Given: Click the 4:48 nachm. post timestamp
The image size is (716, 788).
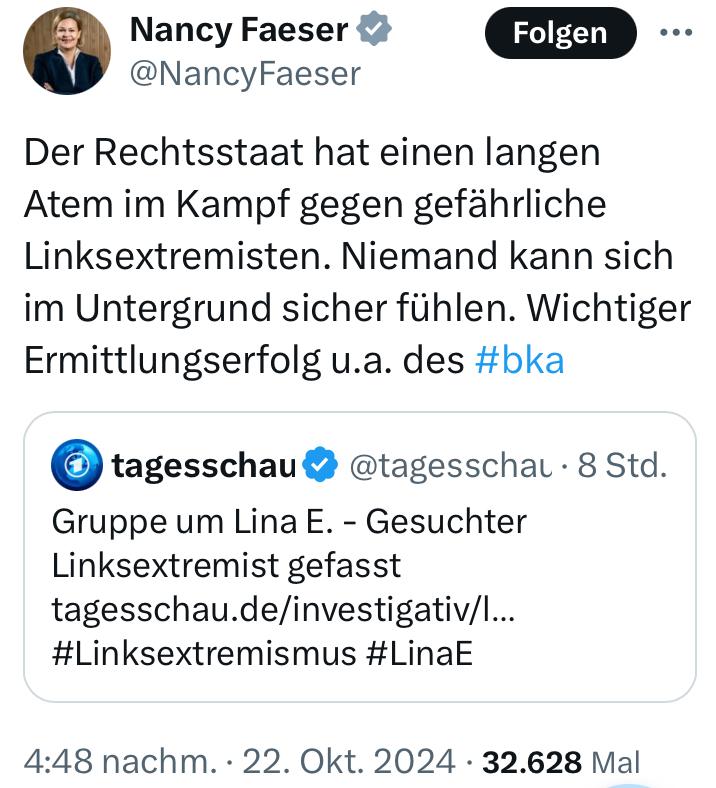Looking at the screenshot, I should (x=121, y=761).
